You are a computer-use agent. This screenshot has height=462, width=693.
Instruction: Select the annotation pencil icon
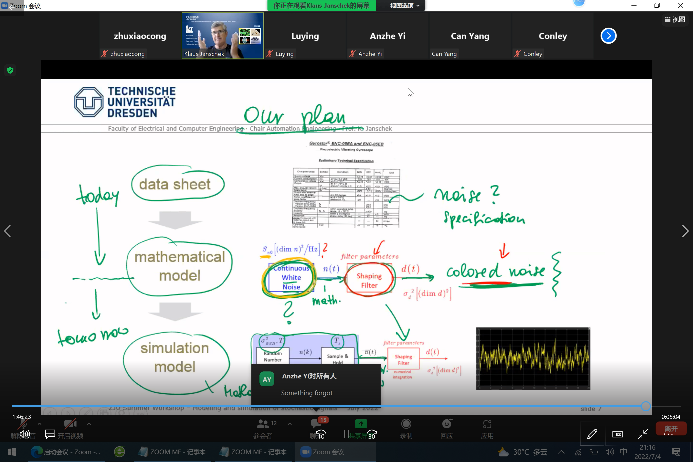[x=593, y=432]
